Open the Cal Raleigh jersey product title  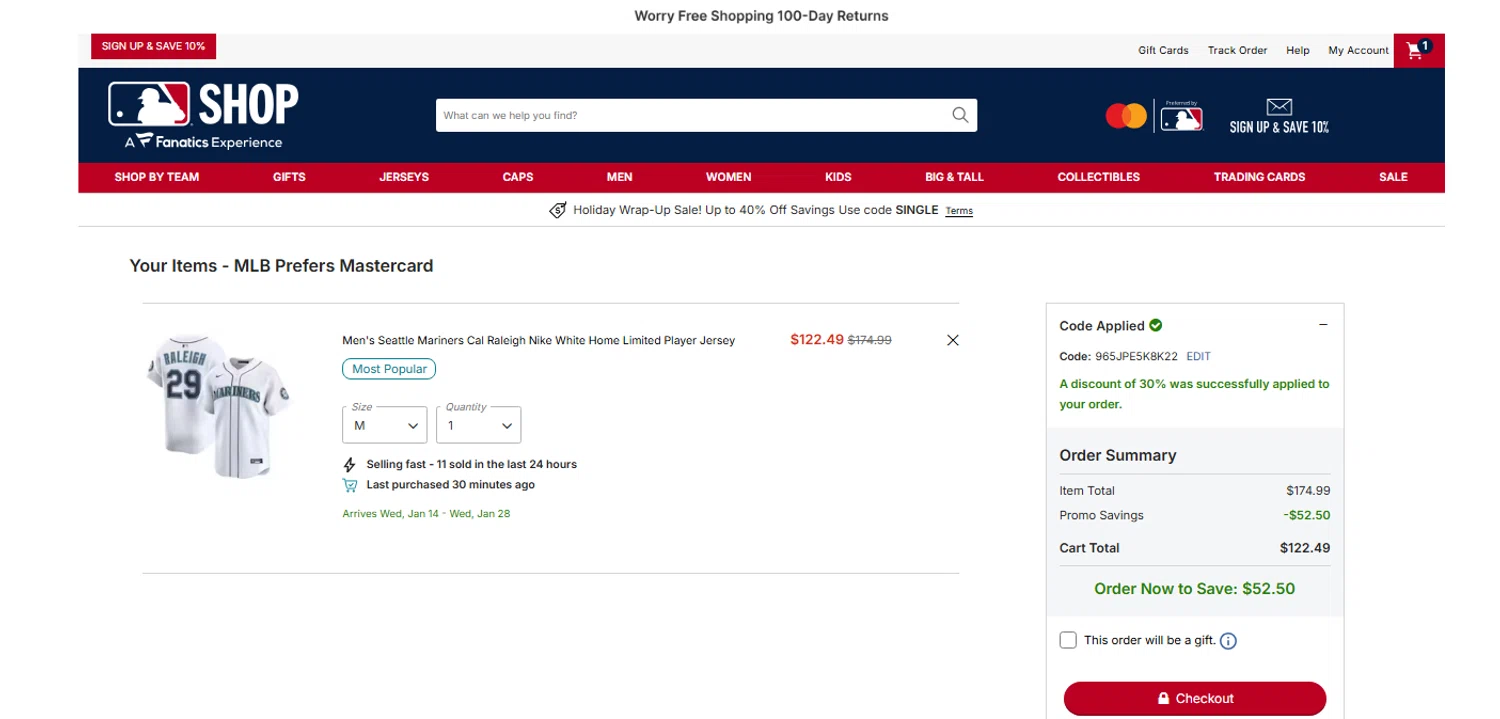tap(538, 340)
